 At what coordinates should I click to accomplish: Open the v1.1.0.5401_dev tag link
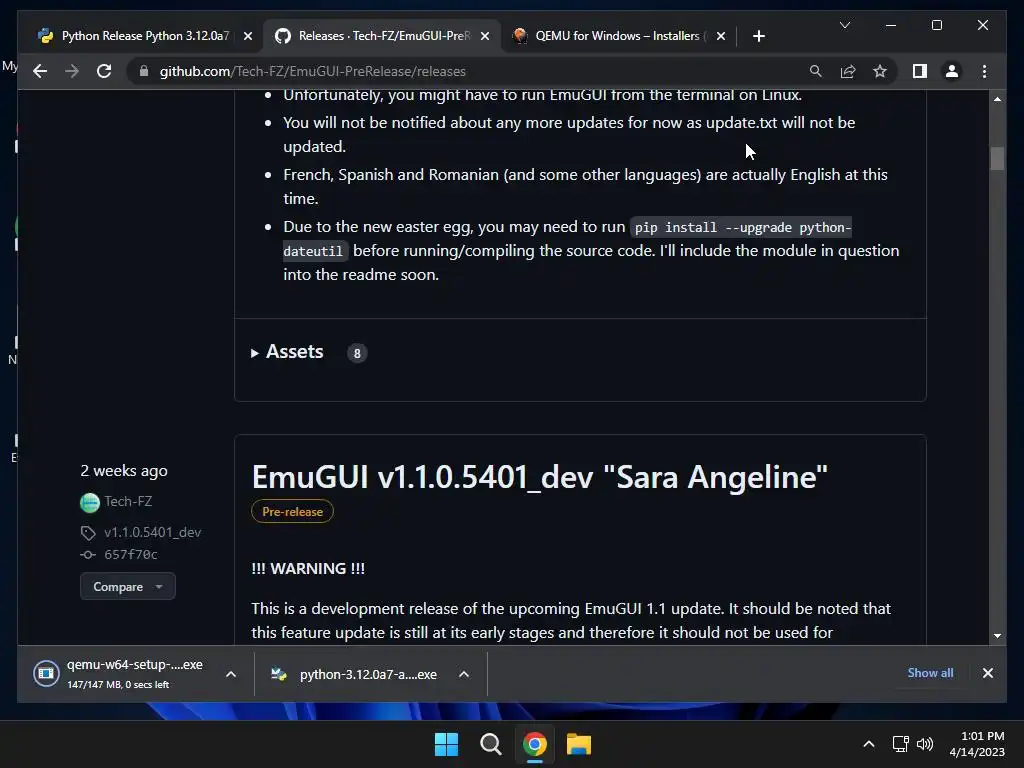click(x=152, y=532)
